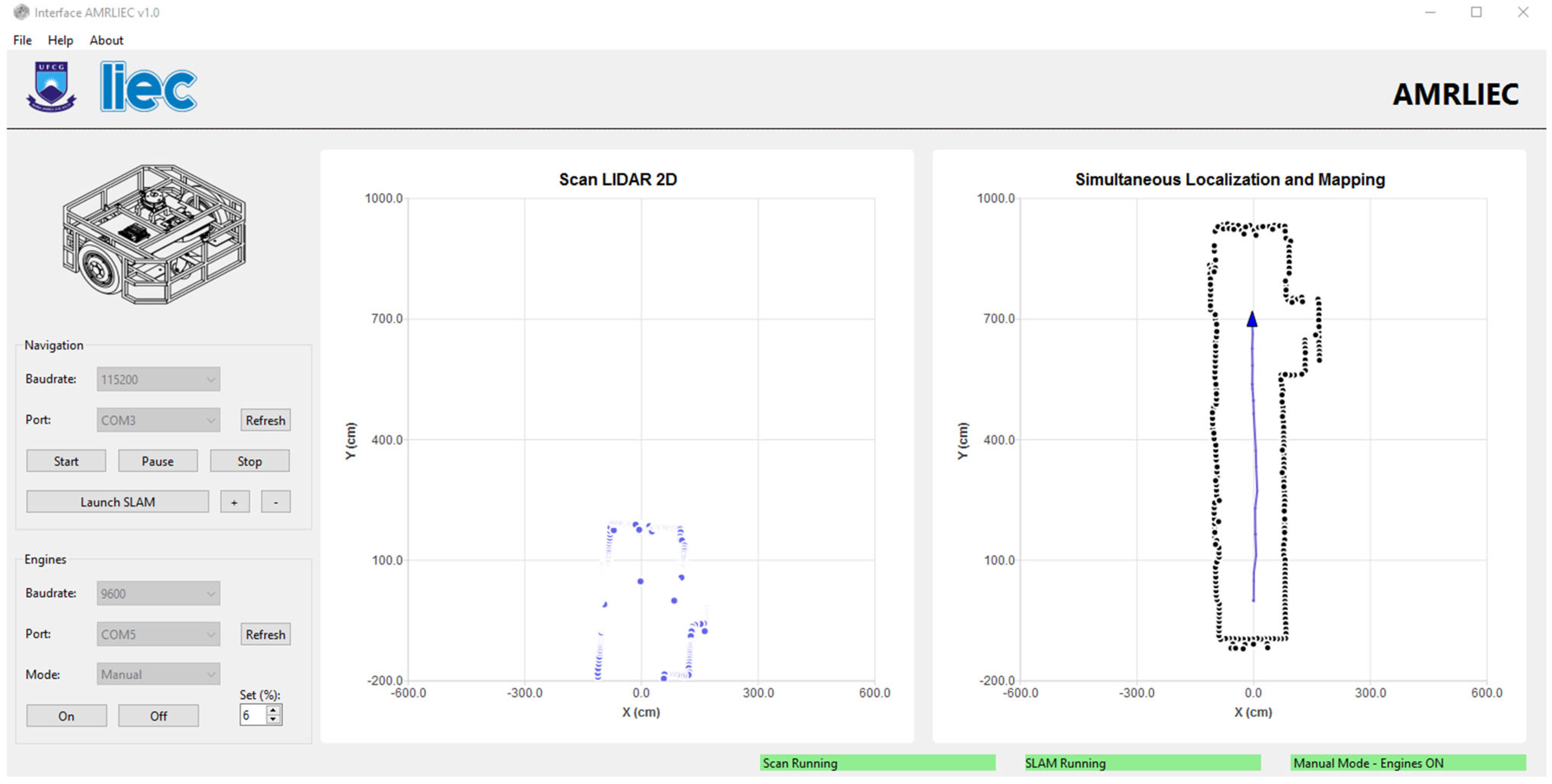This screenshot has height=784, width=1552.
Task: Click the app icon in title bar
Action: click(21, 12)
